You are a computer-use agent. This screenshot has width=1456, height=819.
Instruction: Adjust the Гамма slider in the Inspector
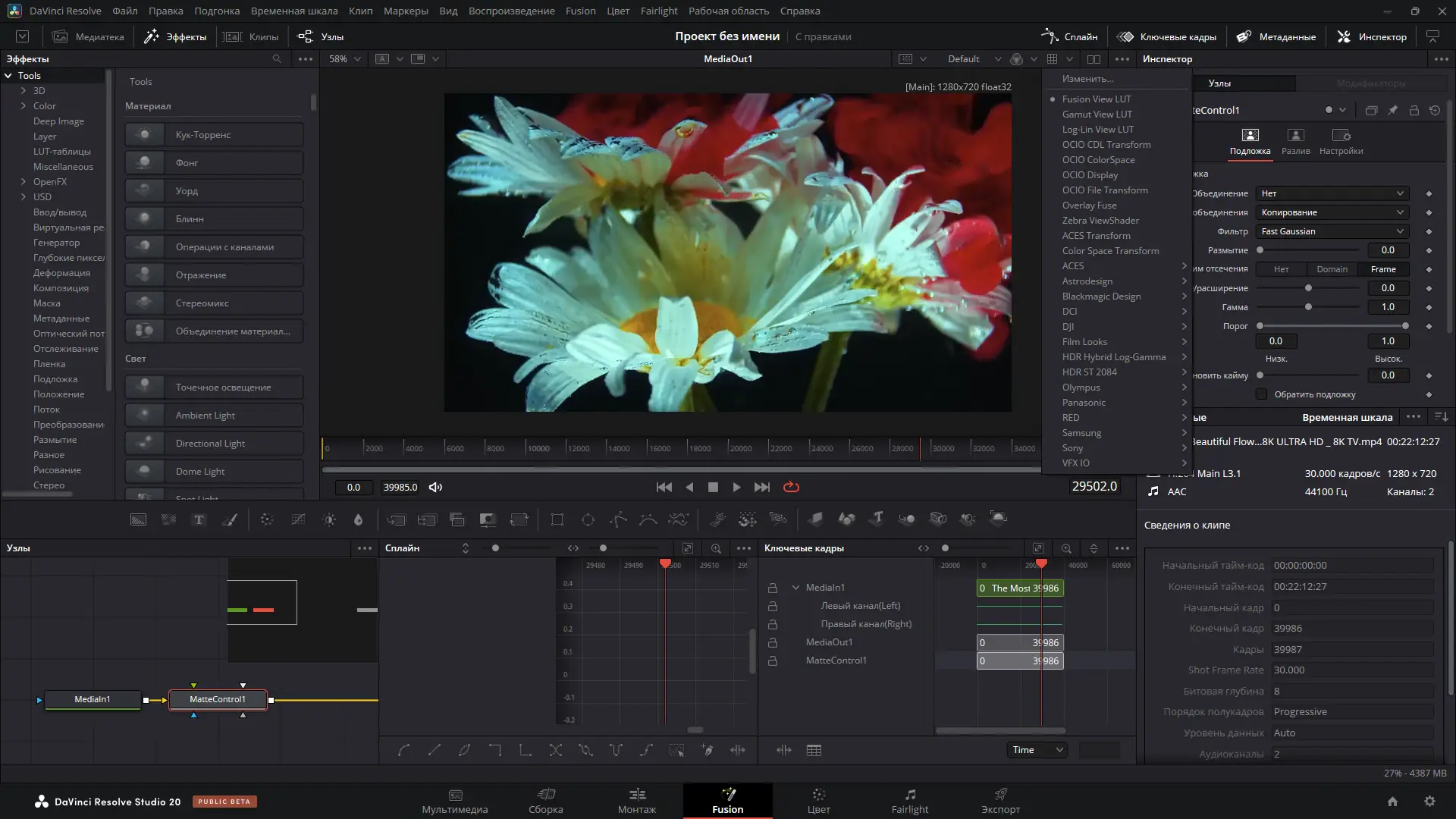[x=1307, y=307]
